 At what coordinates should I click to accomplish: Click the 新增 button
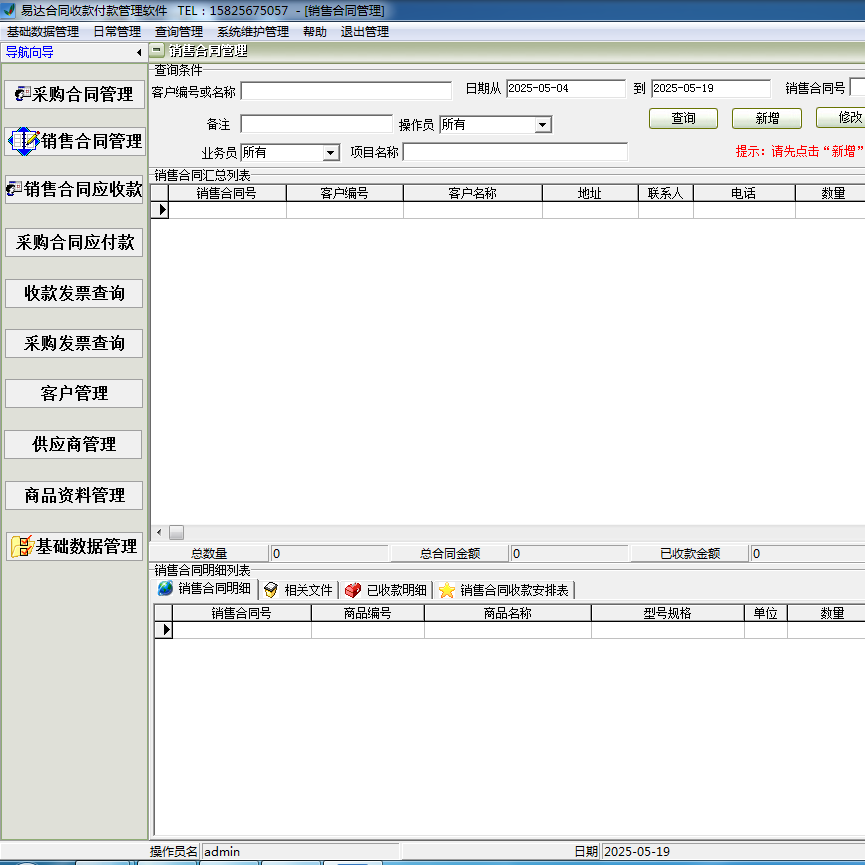pyautogui.click(x=767, y=119)
